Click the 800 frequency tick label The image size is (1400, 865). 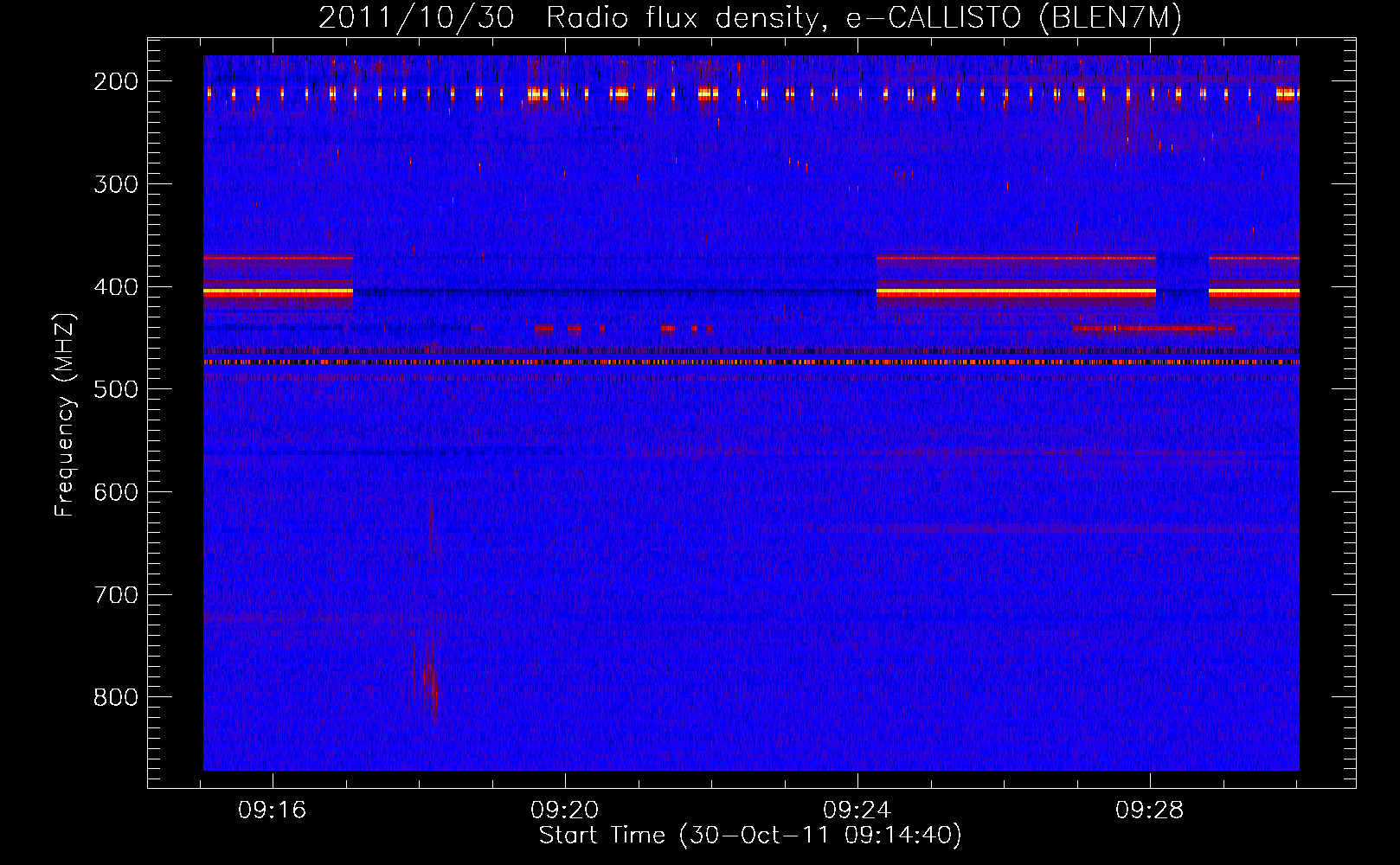click(x=116, y=697)
